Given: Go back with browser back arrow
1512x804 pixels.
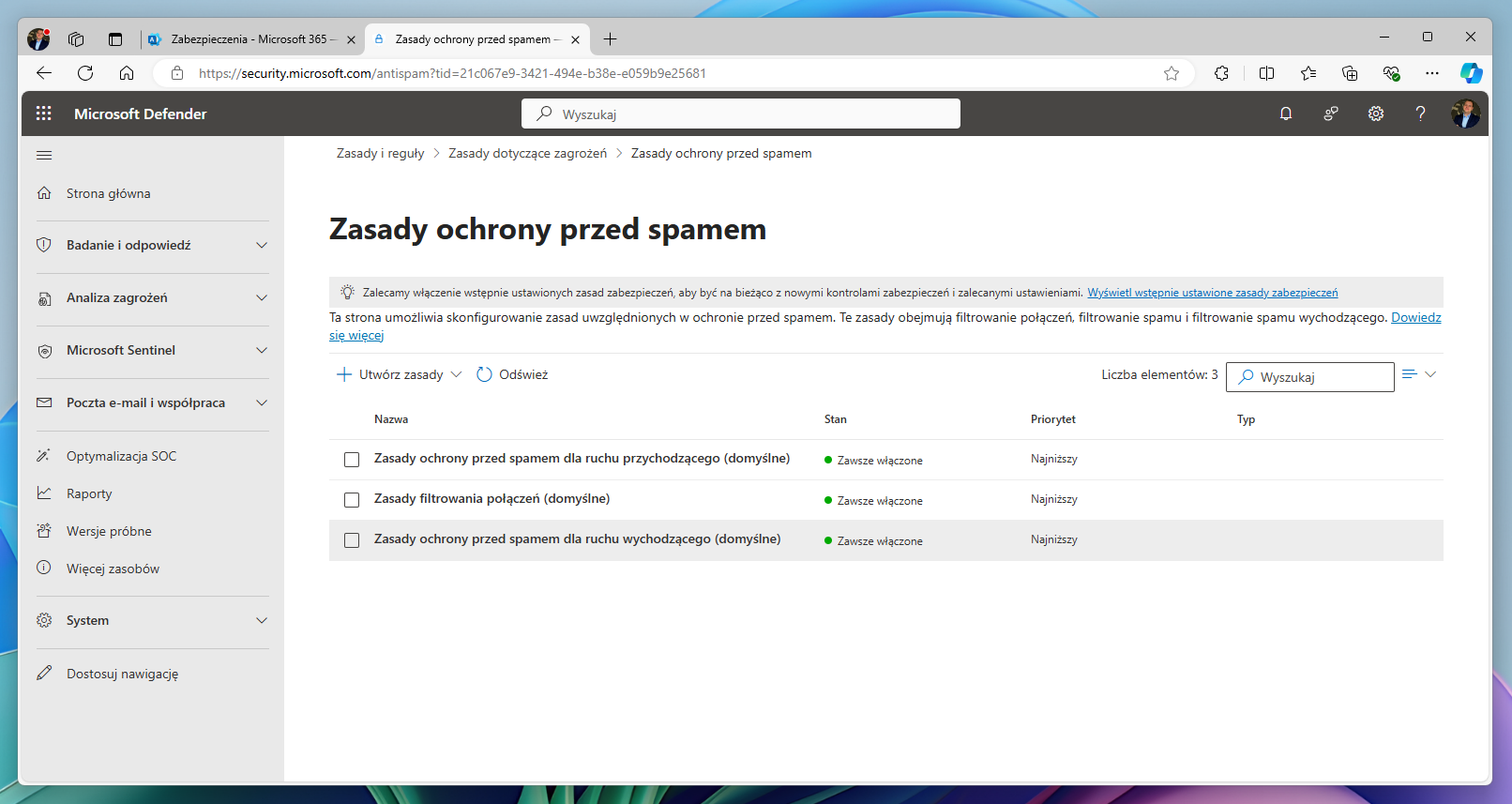Looking at the screenshot, I should [44, 73].
